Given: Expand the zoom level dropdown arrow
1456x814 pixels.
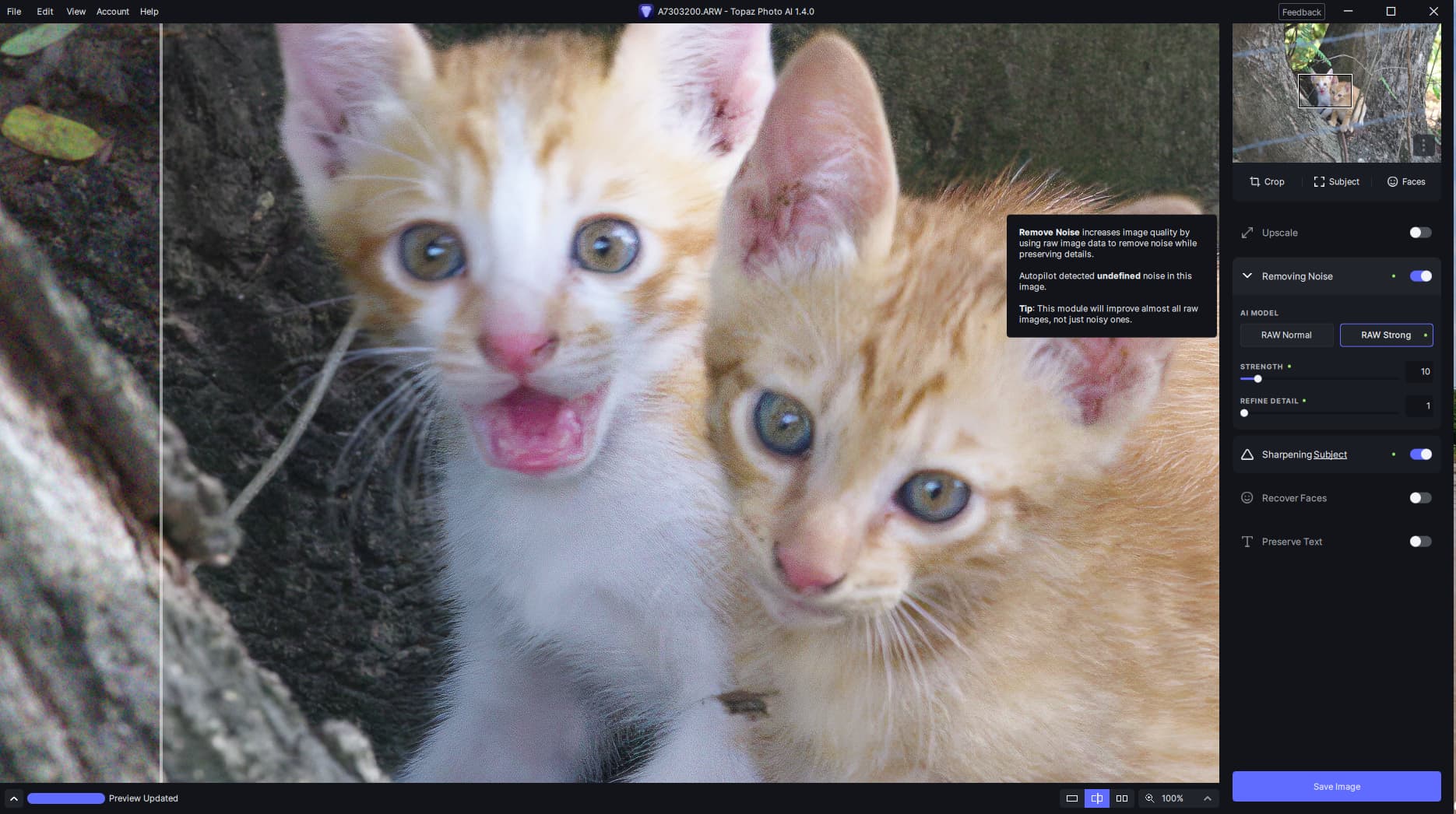Looking at the screenshot, I should click(1207, 798).
